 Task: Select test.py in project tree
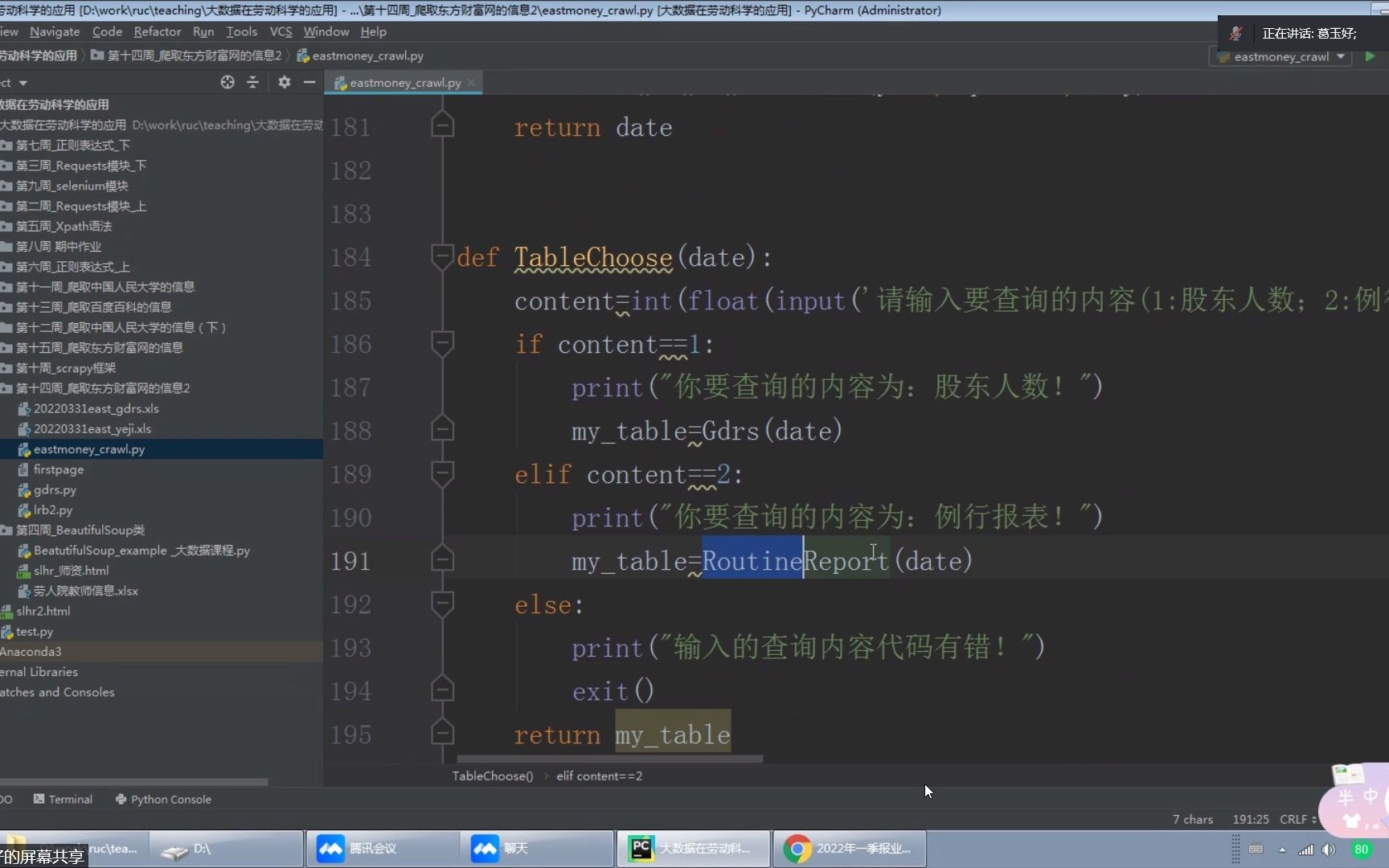34,632
